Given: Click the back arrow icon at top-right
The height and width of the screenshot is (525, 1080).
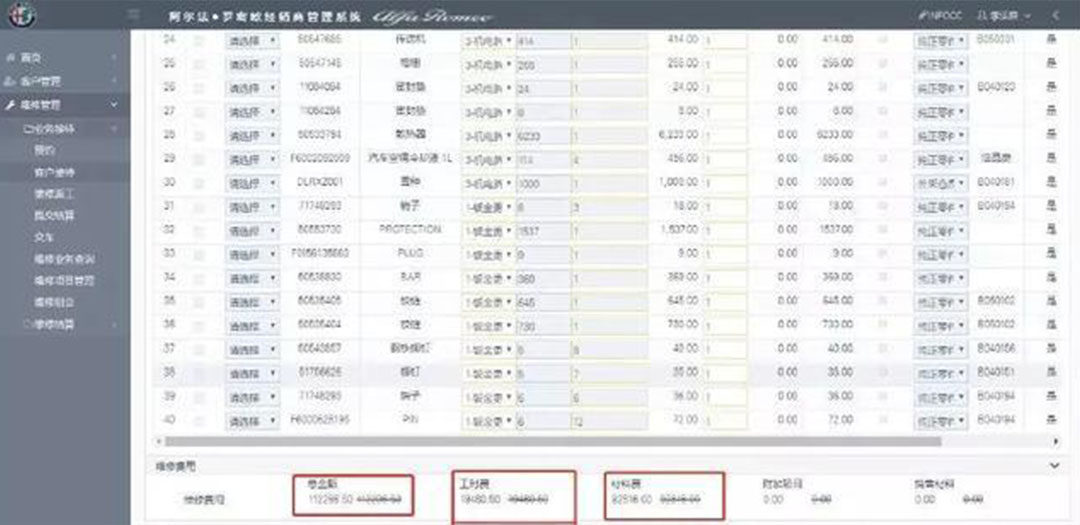Looking at the screenshot, I should [x=1056, y=16].
